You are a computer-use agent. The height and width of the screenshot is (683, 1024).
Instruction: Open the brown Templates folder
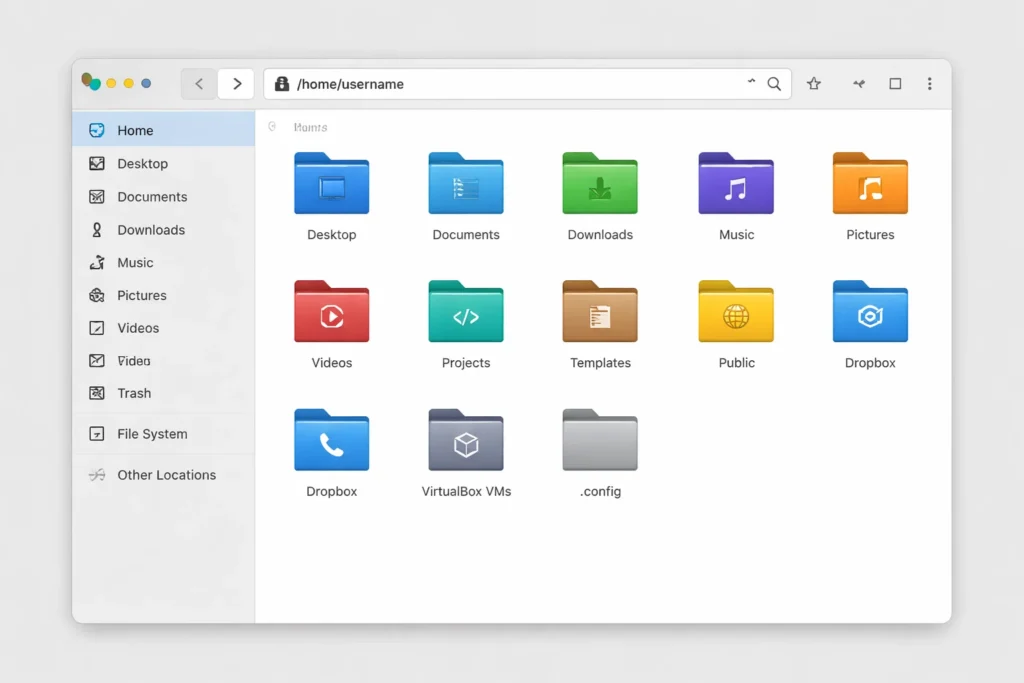[x=600, y=312]
